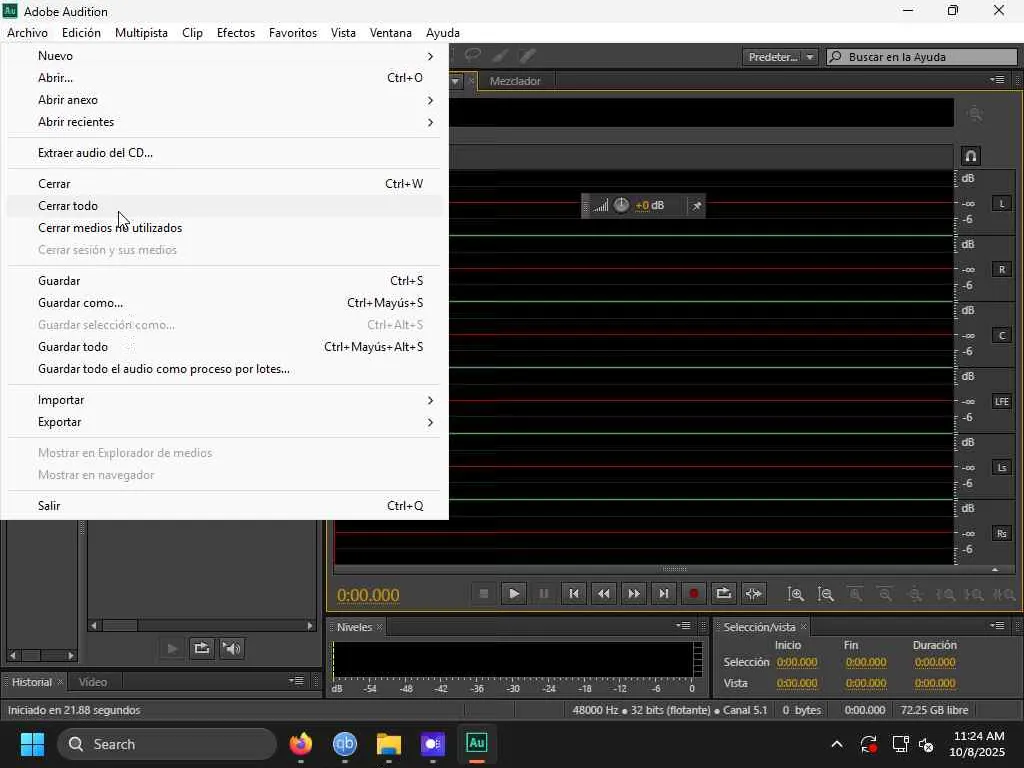This screenshot has height=768, width=1024.
Task: Choose Salir to quit Audition
Action: pos(225,505)
